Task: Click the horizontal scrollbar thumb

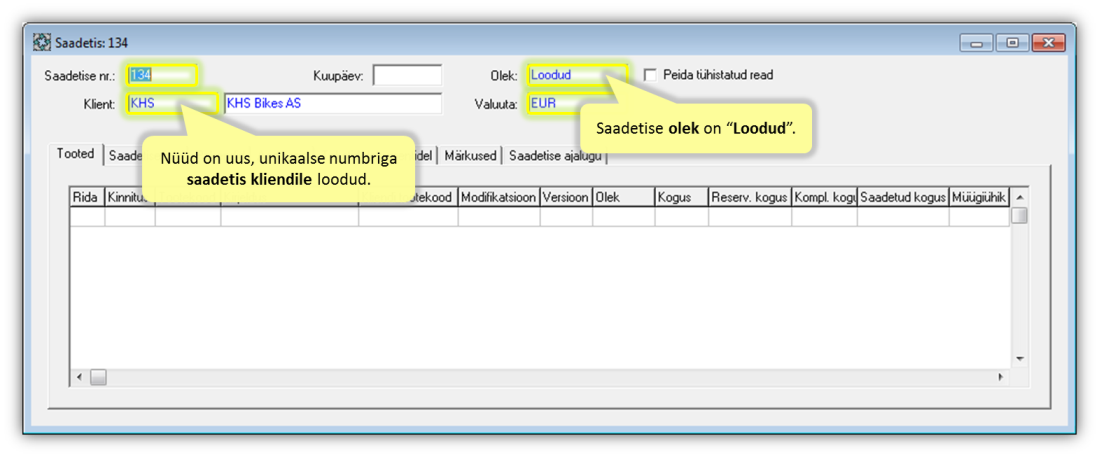Action: click(x=98, y=377)
